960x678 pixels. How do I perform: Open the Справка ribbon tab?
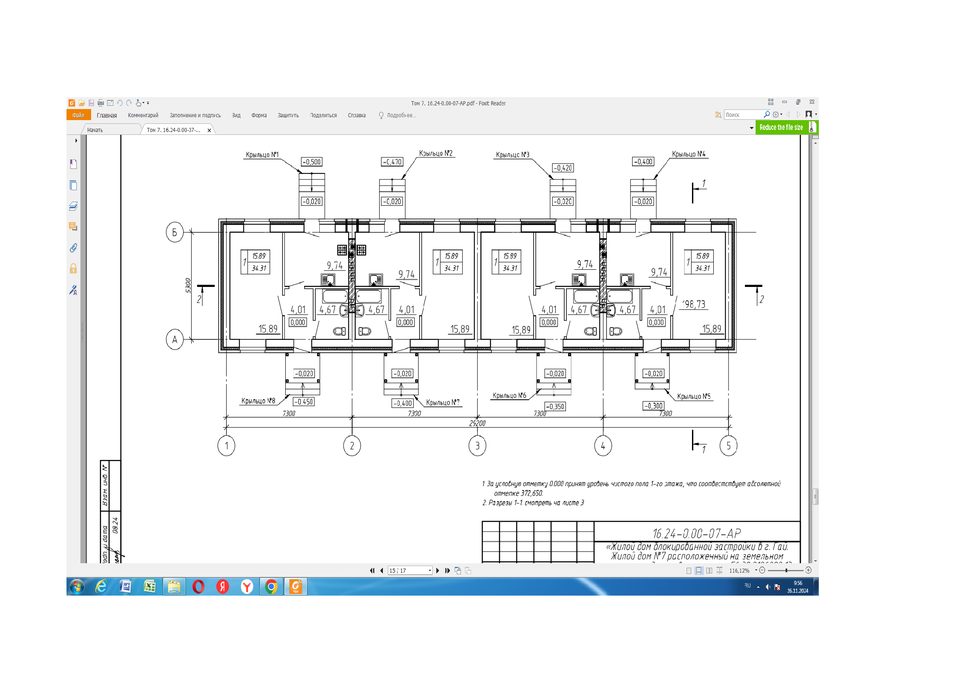tap(357, 115)
